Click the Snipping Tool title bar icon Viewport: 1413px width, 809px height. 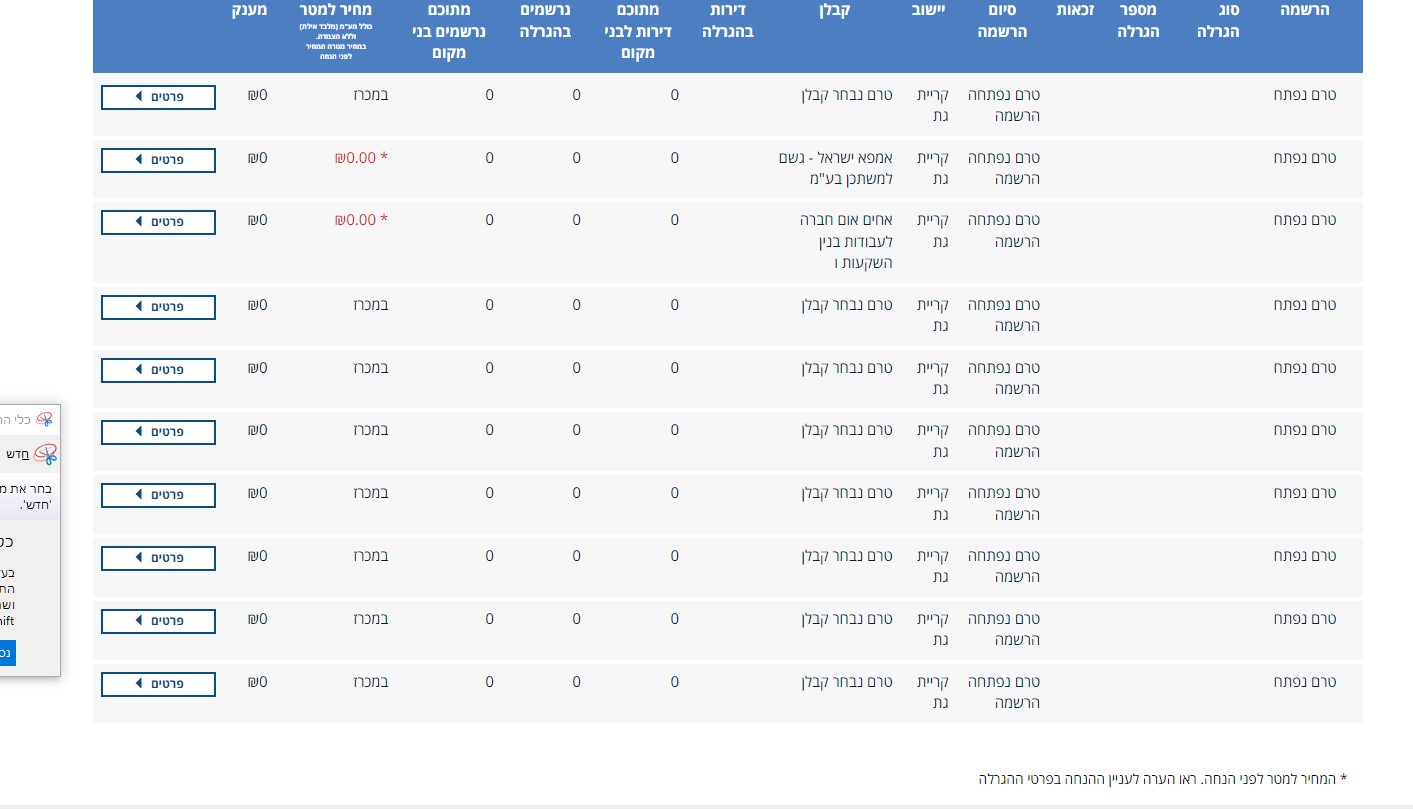(x=45, y=419)
